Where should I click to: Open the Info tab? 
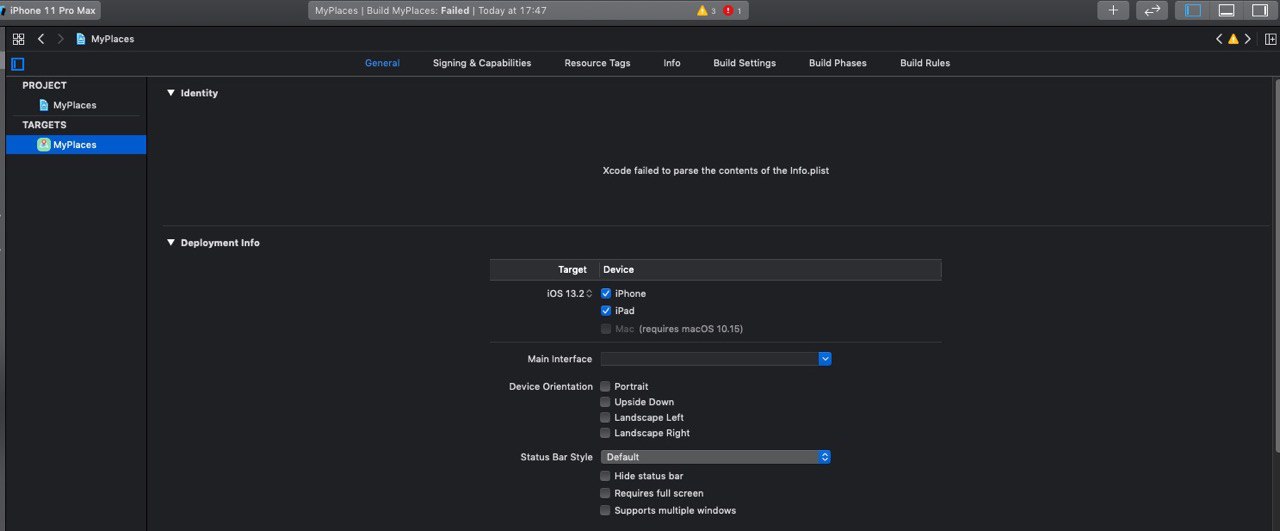672,63
